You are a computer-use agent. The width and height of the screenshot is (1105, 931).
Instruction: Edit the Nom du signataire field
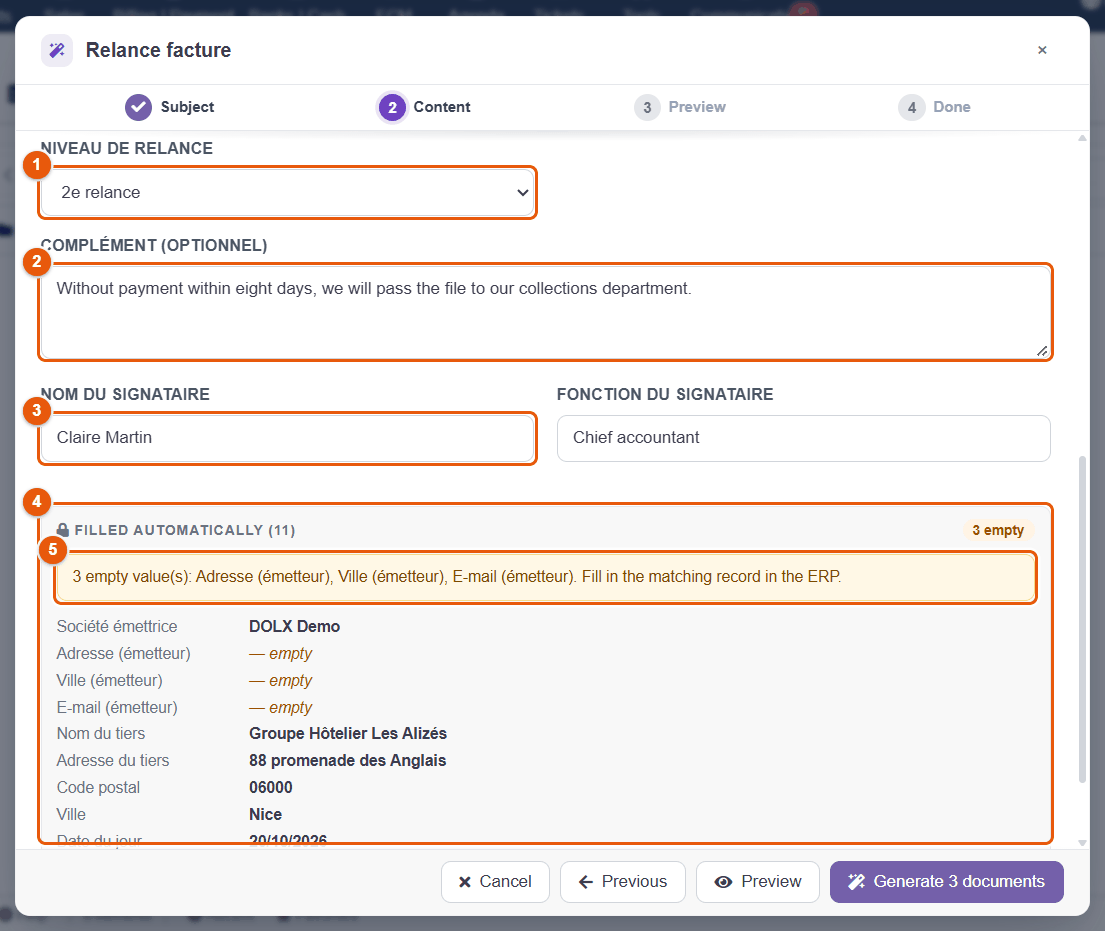tap(288, 438)
